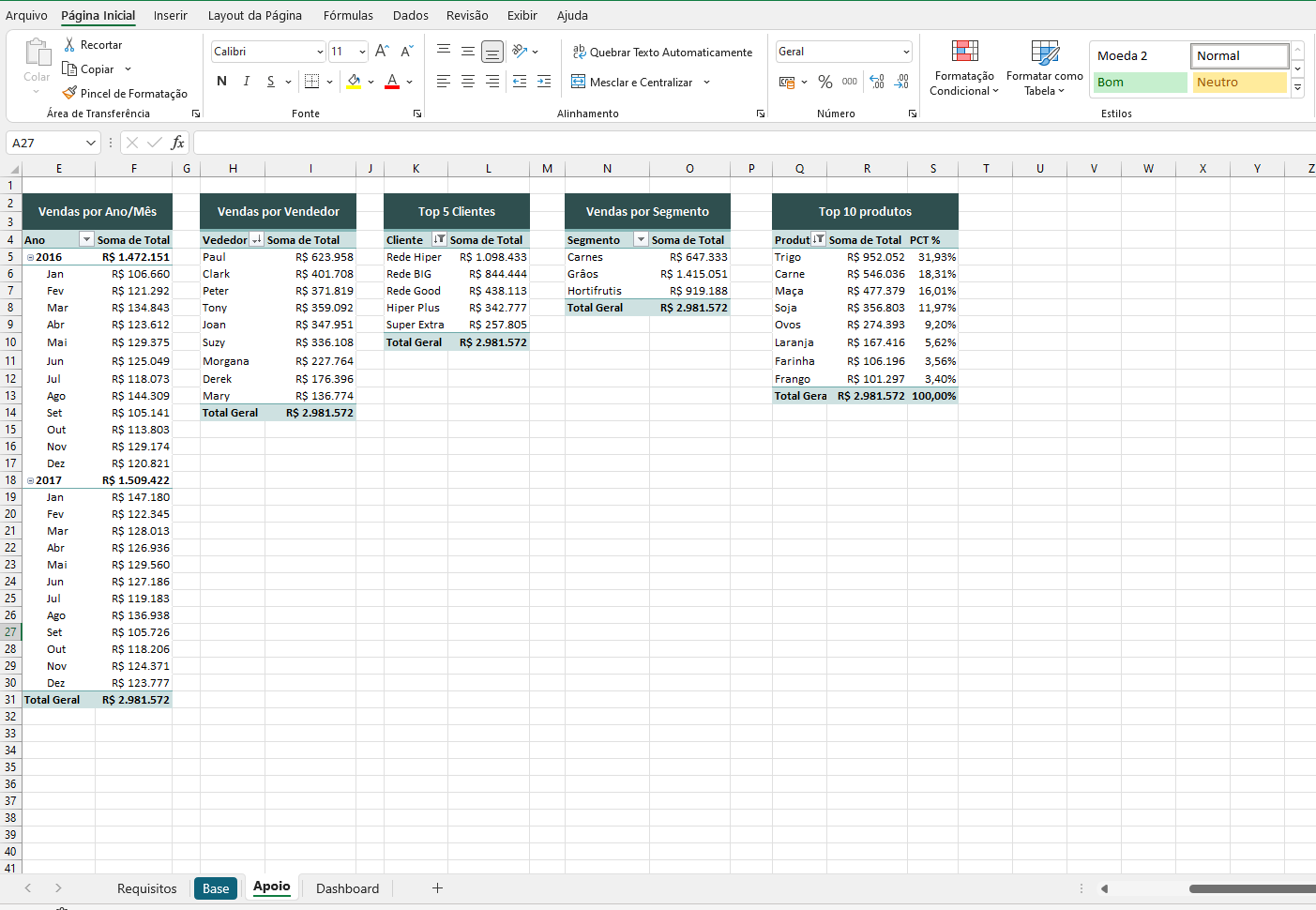This screenshot has width=1316, height=910.
Task: Open the Geral number format dropdown
Action: [x=905, y=52]
